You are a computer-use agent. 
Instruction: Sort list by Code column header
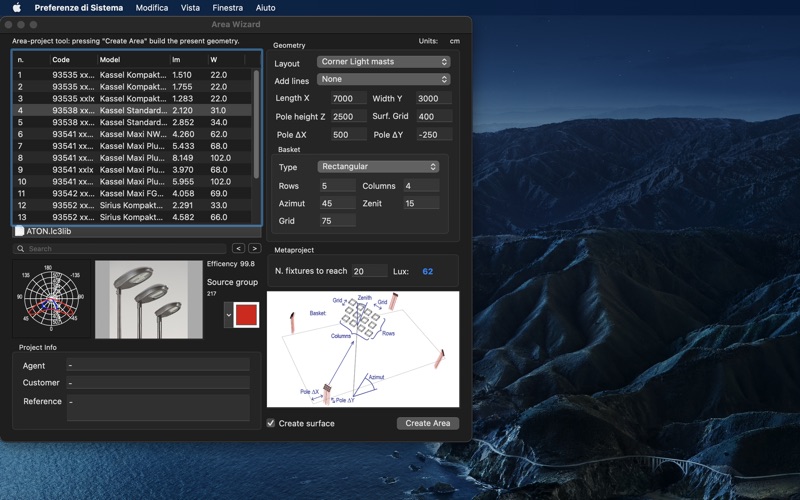click(73, 60)
